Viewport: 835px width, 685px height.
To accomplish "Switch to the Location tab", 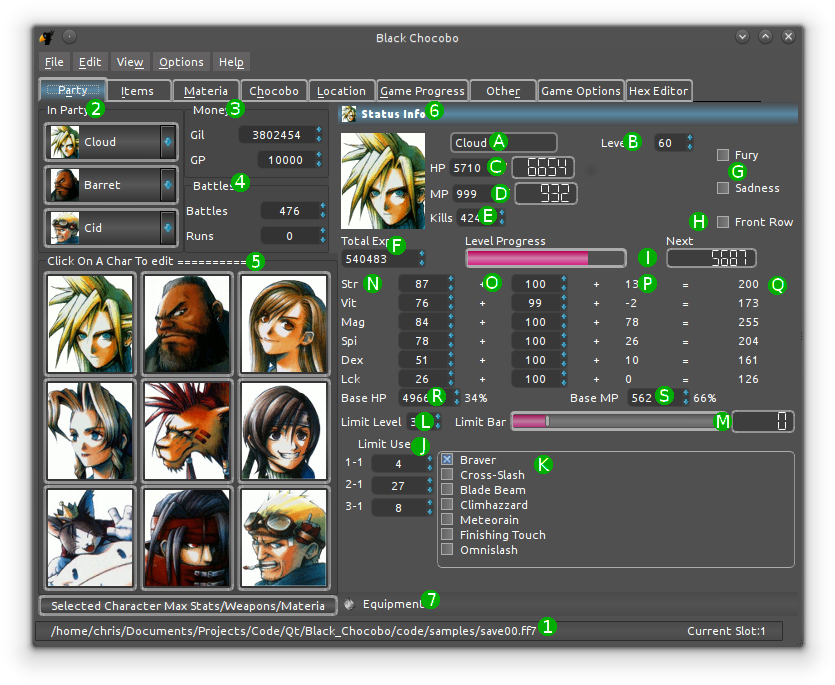I will pyautogui.click(x=341, y=91).
